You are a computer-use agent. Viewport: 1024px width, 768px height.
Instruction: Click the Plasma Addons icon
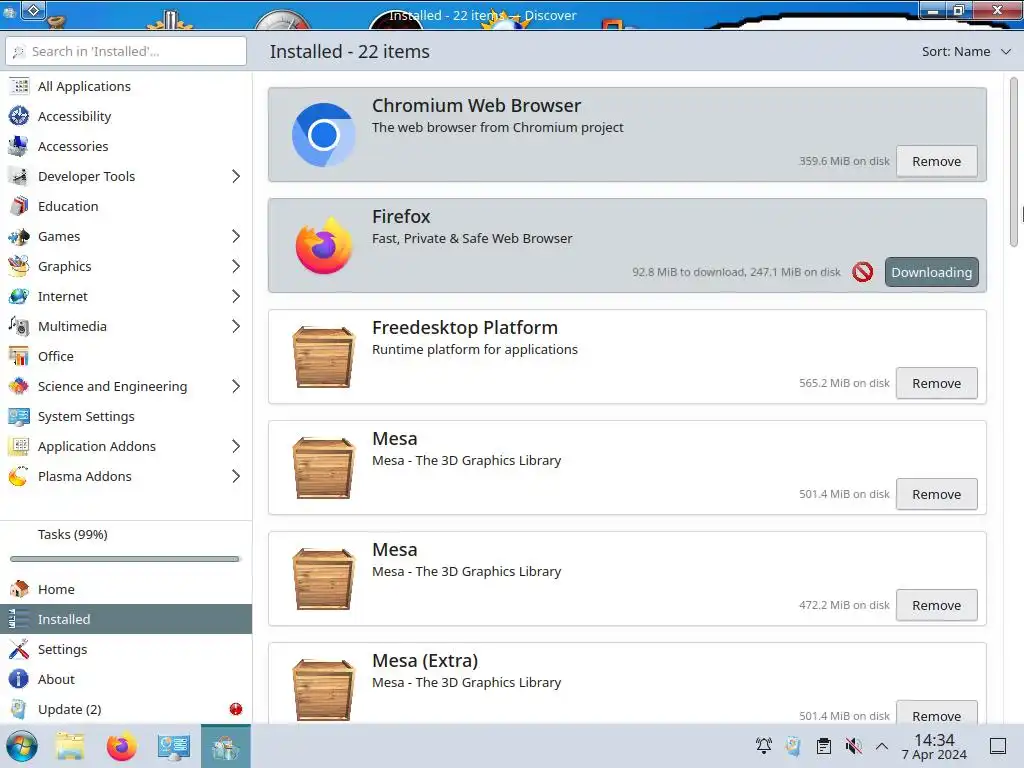pyautogui.click(x=19, y=477)
